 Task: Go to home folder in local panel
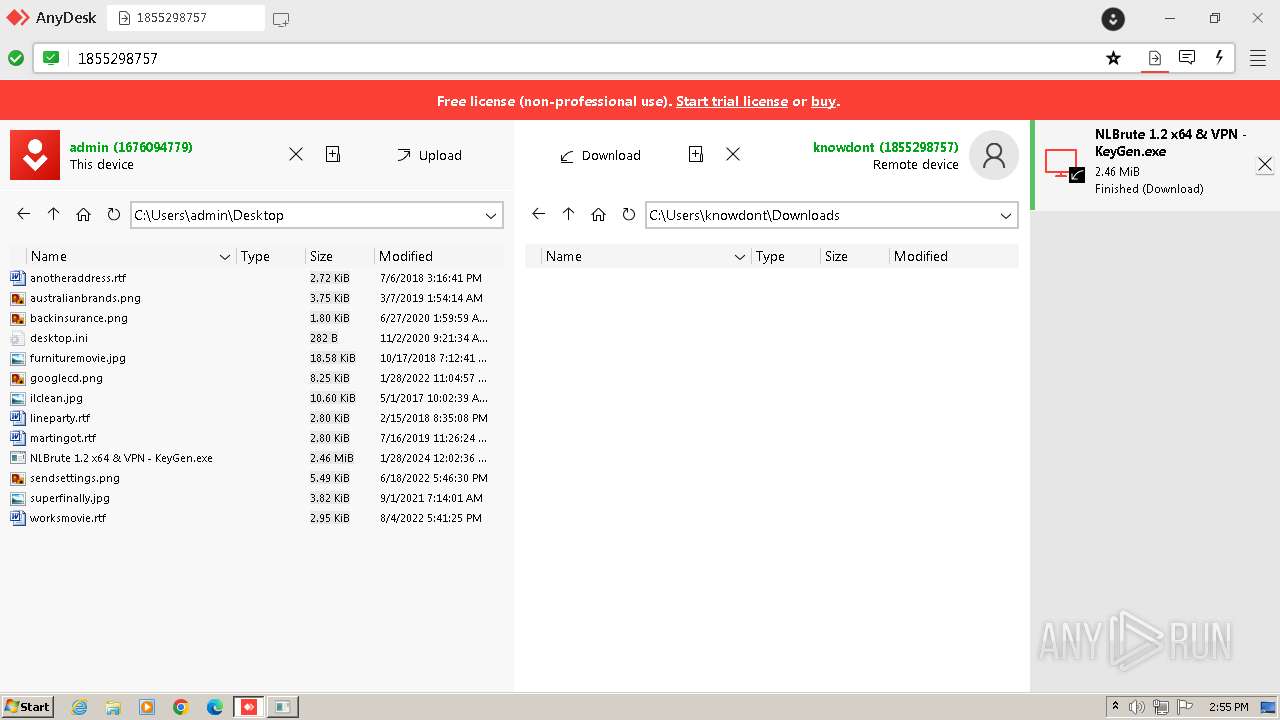point(84,214)
